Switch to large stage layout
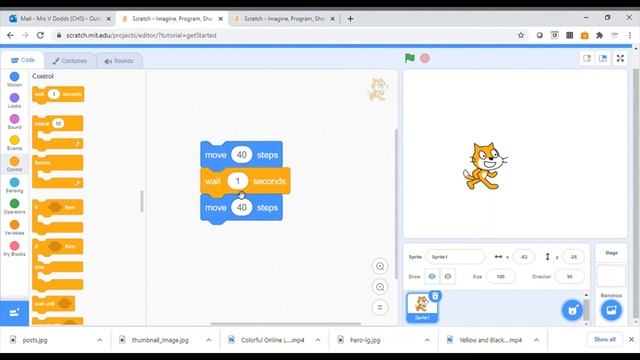 (x=603, y=58)
